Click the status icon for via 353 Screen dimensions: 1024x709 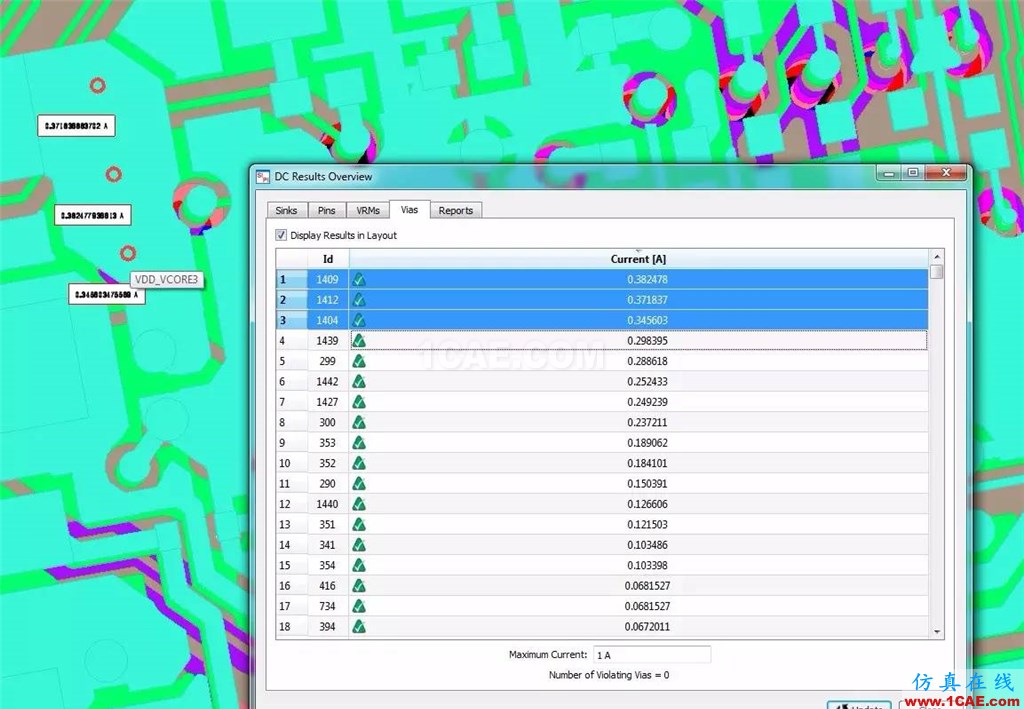click(x=359, y=443)
